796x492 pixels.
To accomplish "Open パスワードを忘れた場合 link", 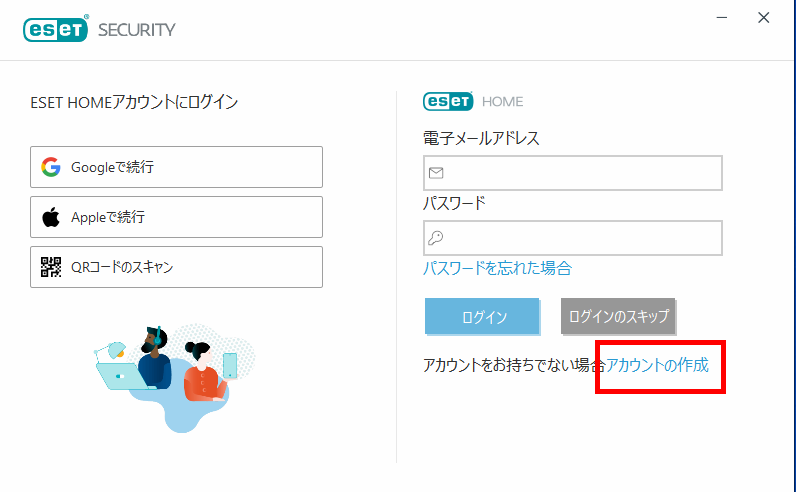I will point(498,268).
